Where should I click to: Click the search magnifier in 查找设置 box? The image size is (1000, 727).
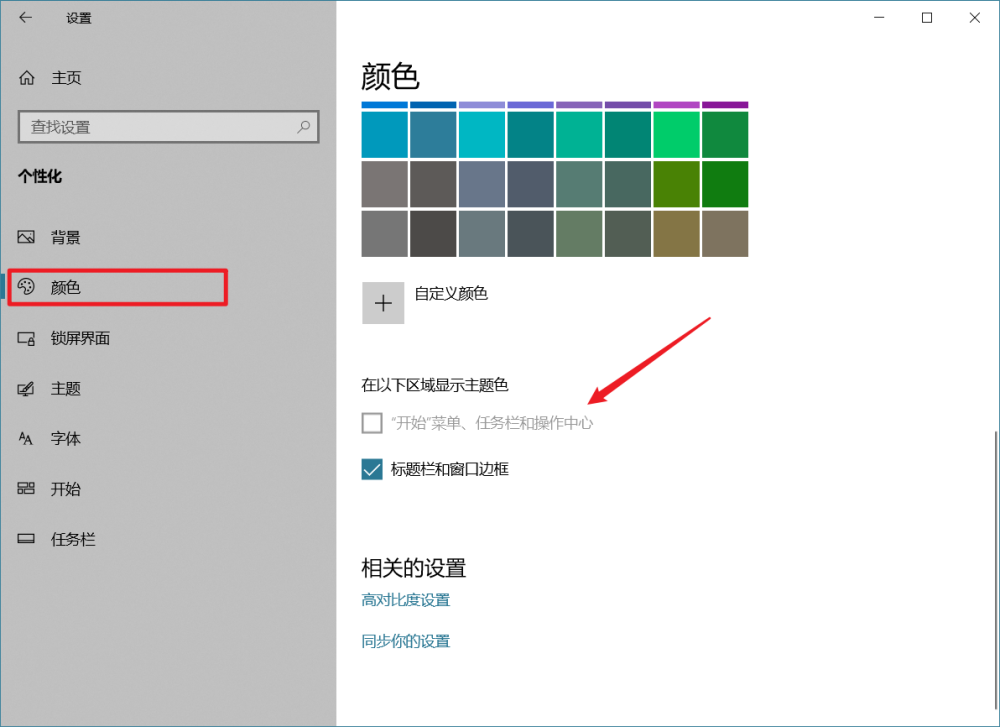pos(303,128)
